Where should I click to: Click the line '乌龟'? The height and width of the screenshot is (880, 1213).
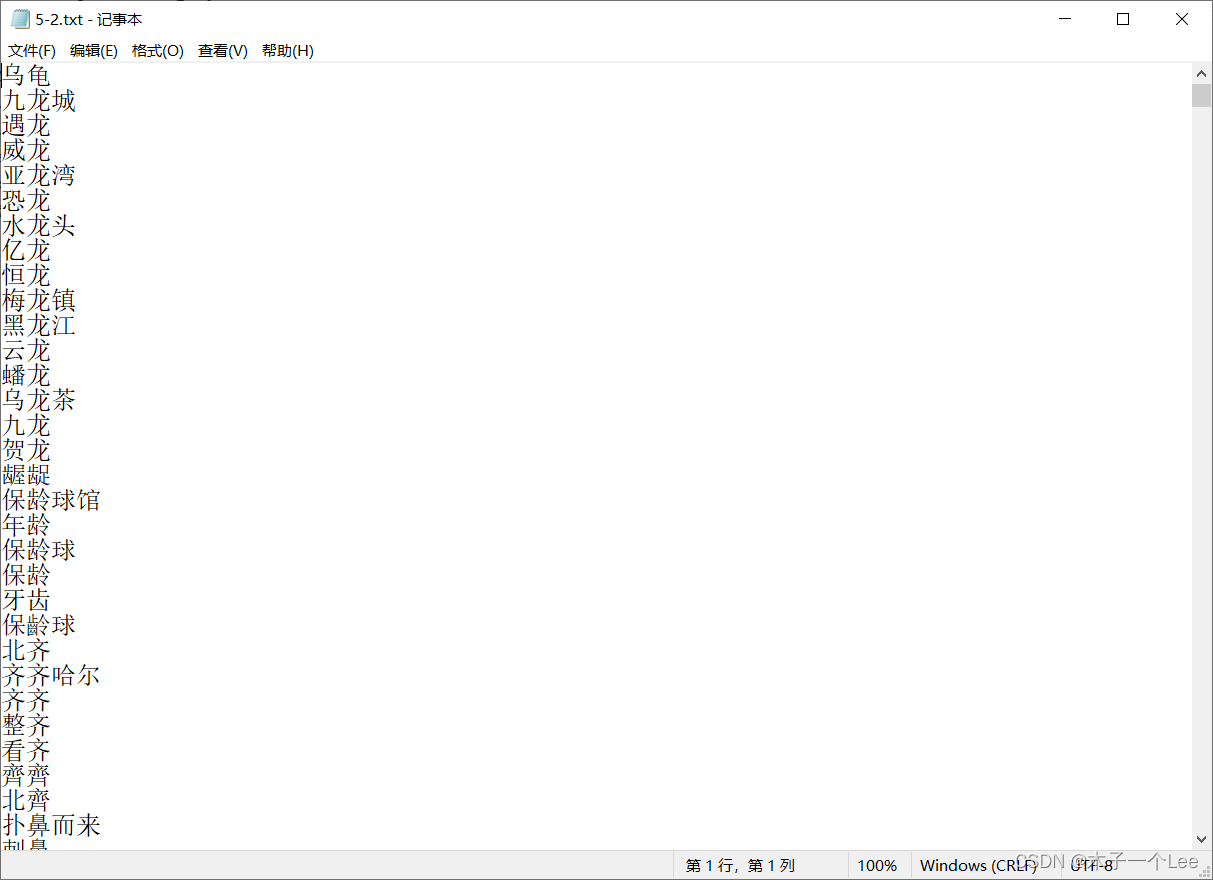pos(26,75)
